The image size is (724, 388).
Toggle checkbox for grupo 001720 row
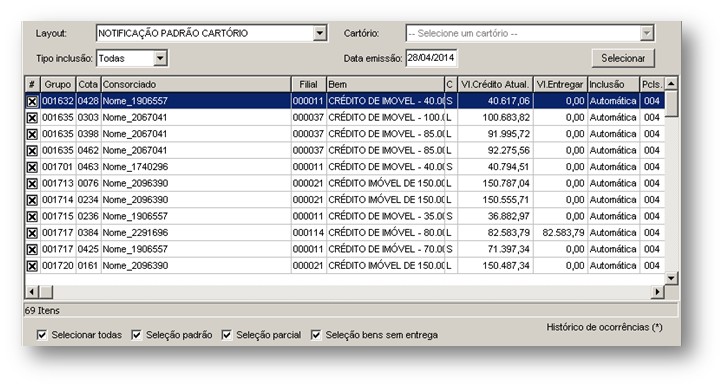(x=32, y=266)
